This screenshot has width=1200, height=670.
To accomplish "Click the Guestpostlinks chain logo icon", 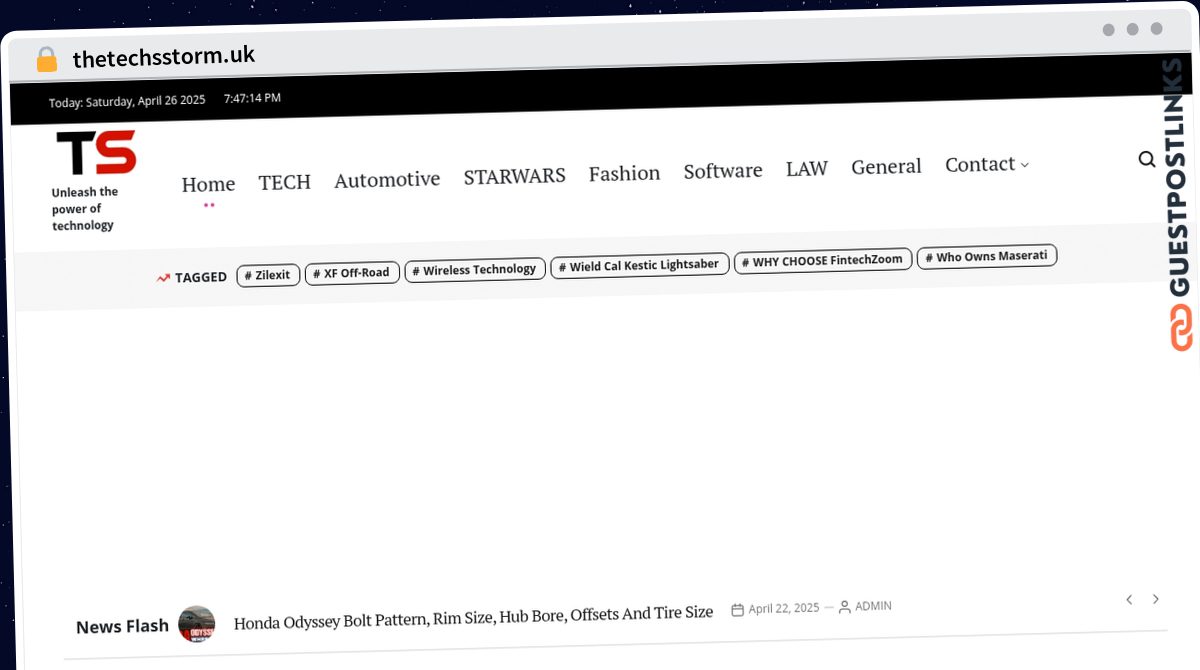I will pos(1181,328).
